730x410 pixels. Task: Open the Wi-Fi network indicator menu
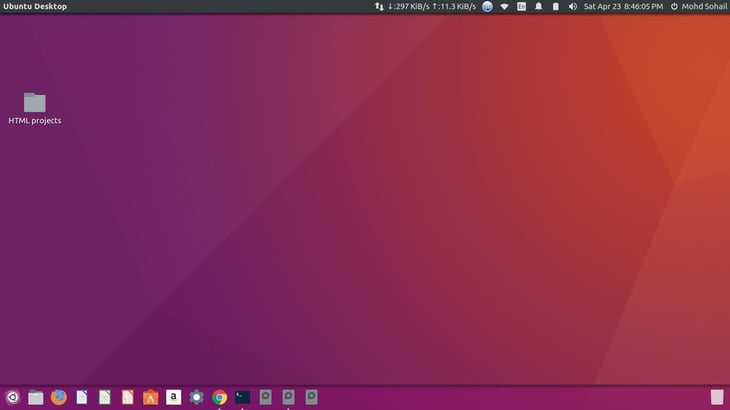(504, 7)
